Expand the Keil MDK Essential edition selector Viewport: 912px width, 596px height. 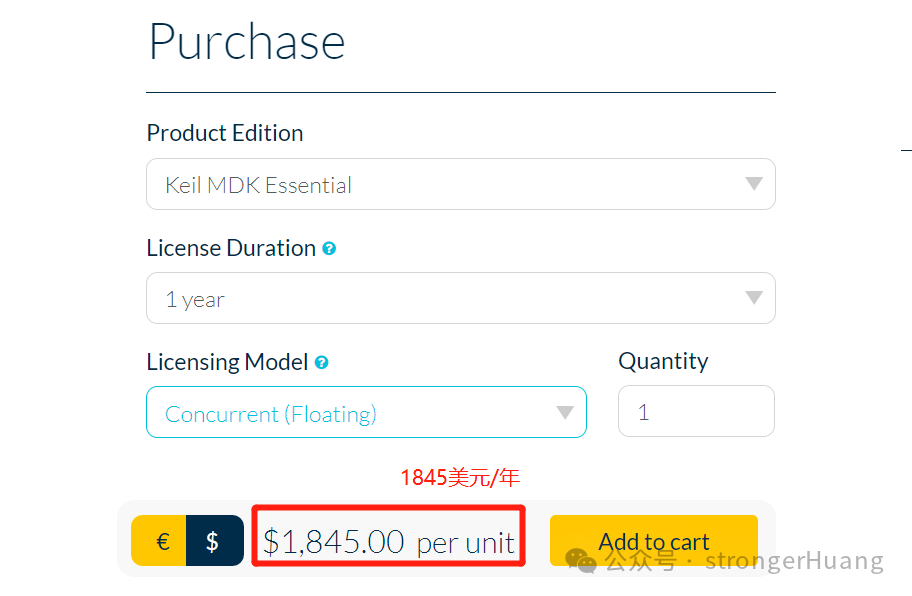(x=461, y=184)
